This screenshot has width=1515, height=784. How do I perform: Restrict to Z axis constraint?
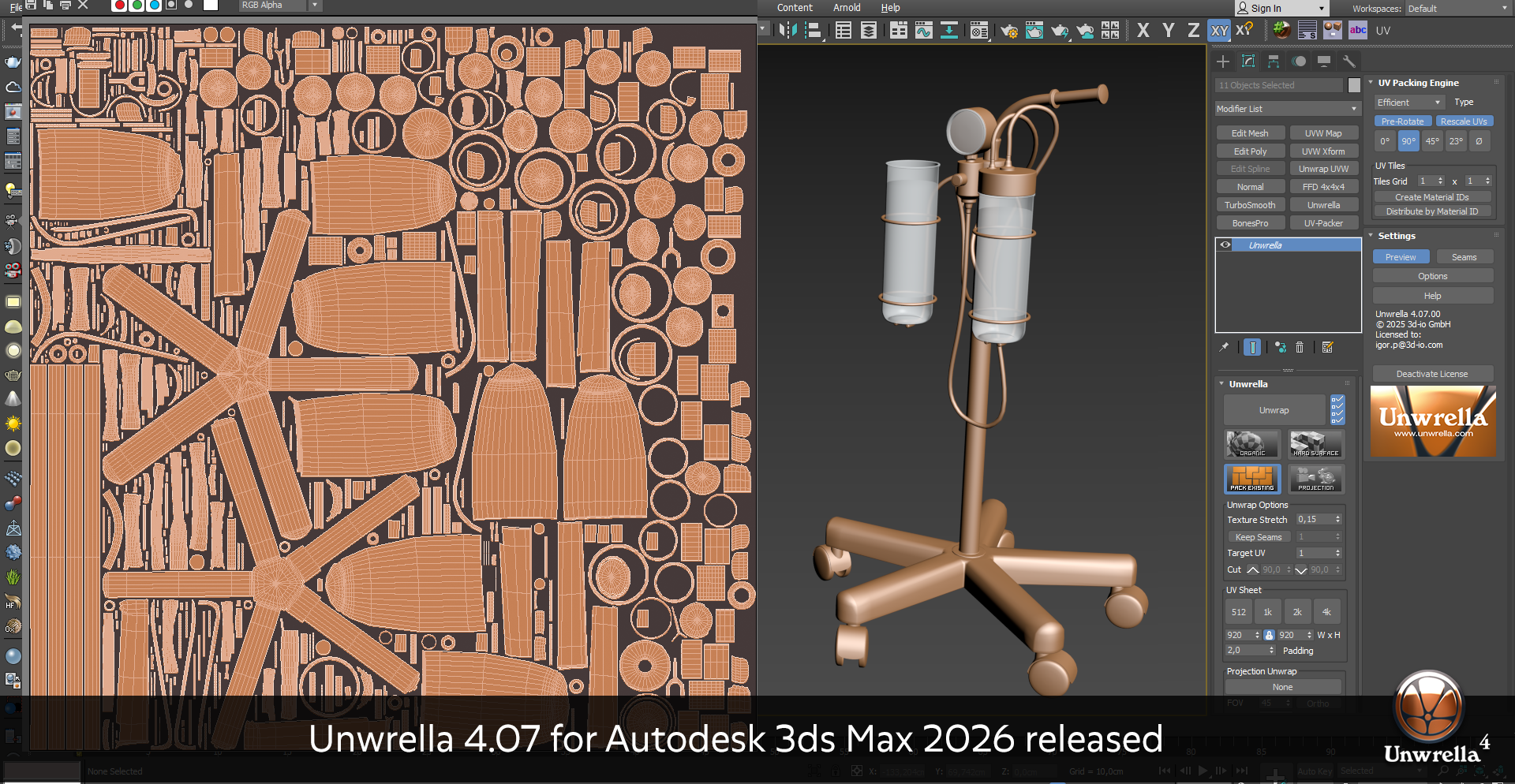(1193, 31)
